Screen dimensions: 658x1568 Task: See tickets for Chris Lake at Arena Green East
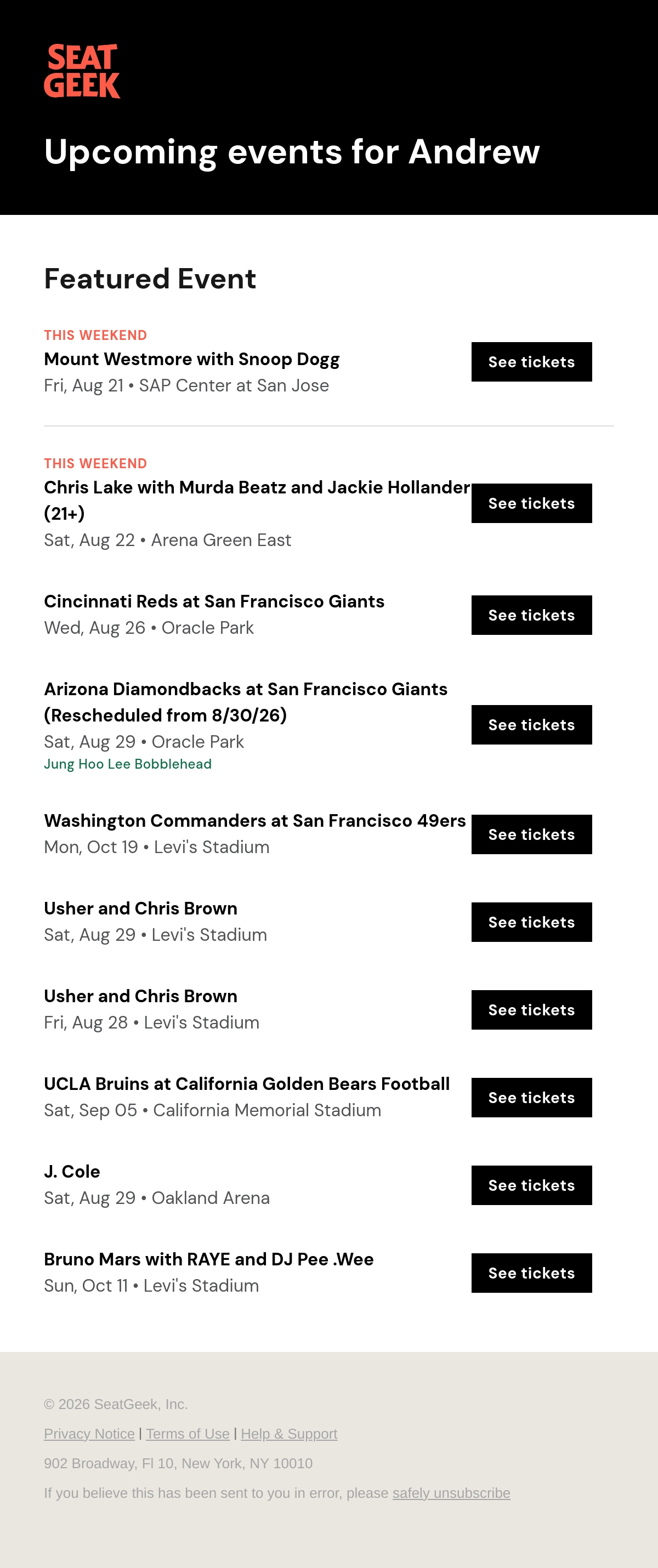[x=531, y=503]
